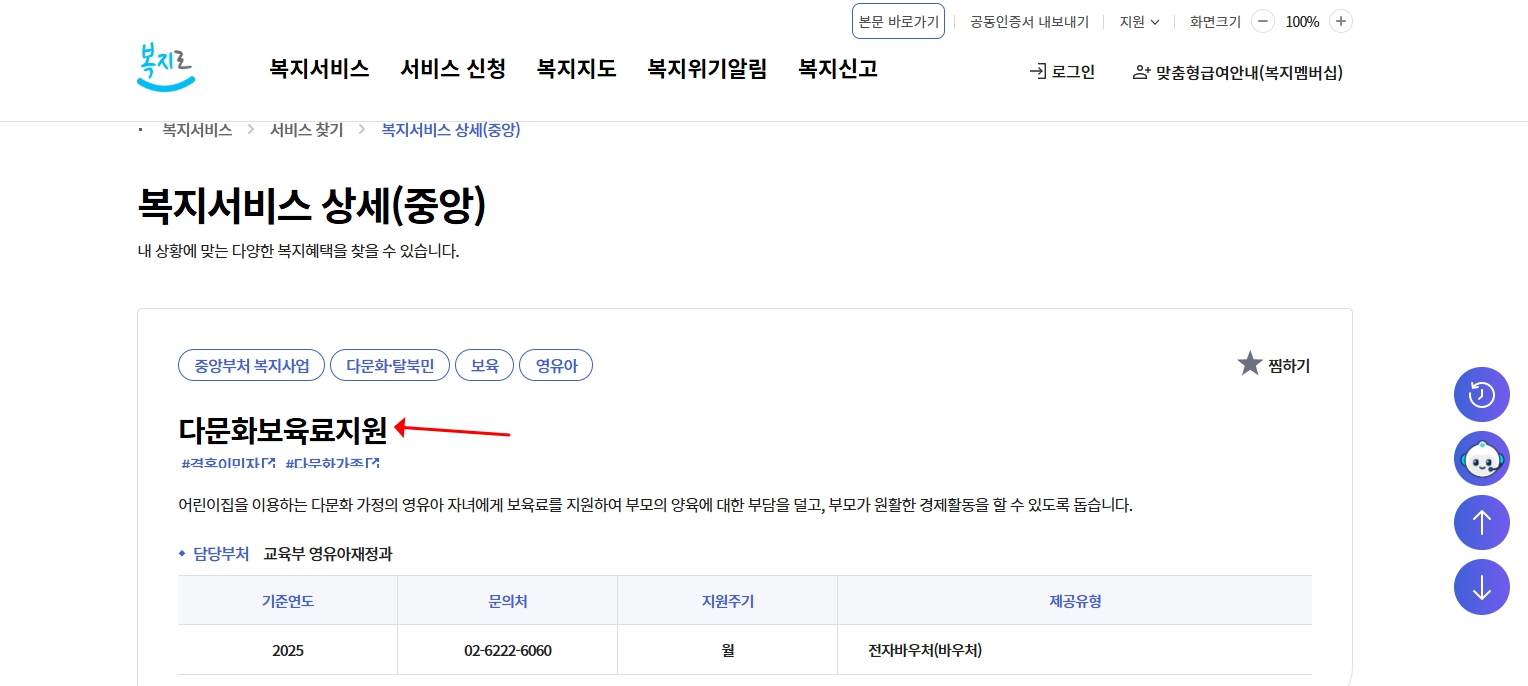
Task: Open the 복지서비스 menu
Action: (318, 69)
